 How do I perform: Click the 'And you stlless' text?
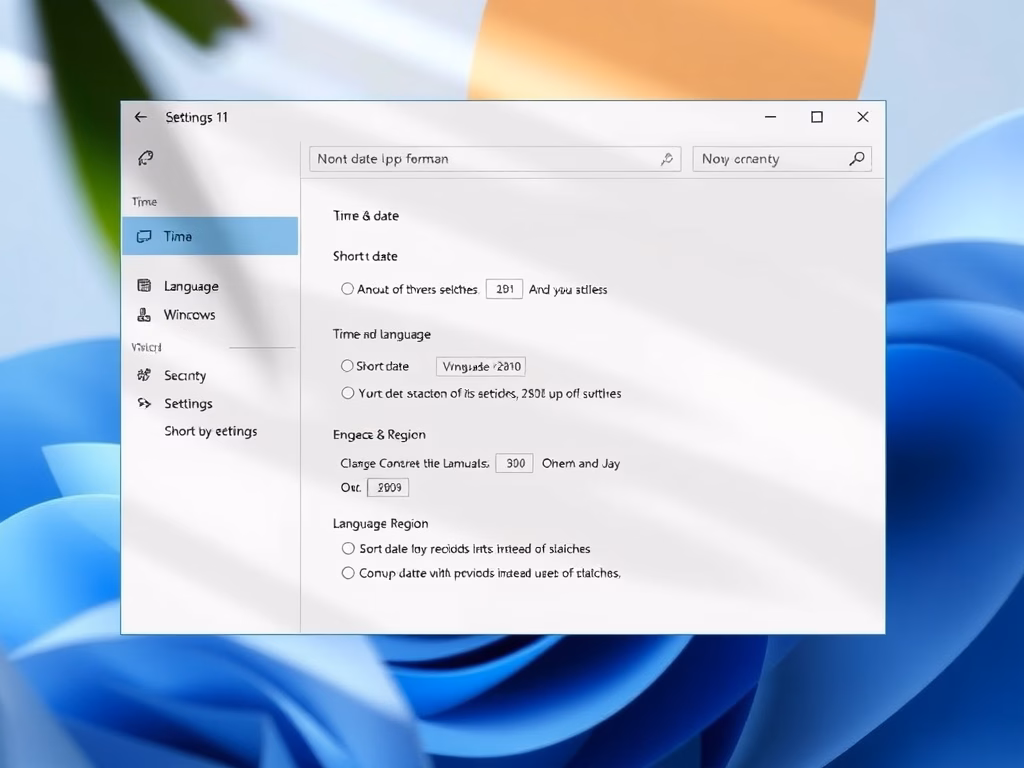tap(568, 289)
